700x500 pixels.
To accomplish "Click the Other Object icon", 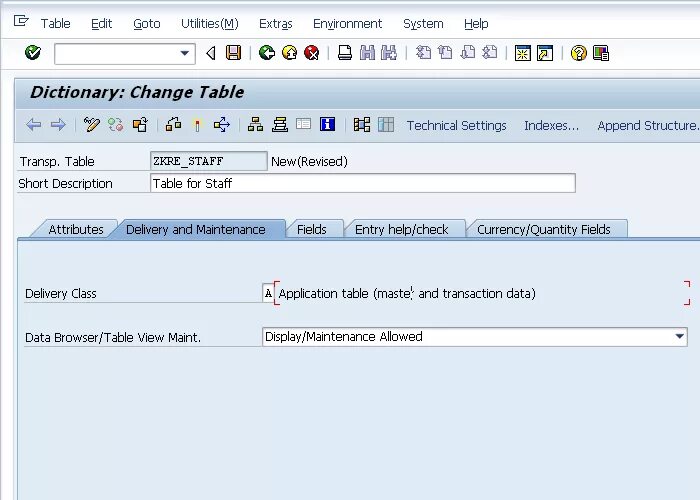I will pos(140,125).
